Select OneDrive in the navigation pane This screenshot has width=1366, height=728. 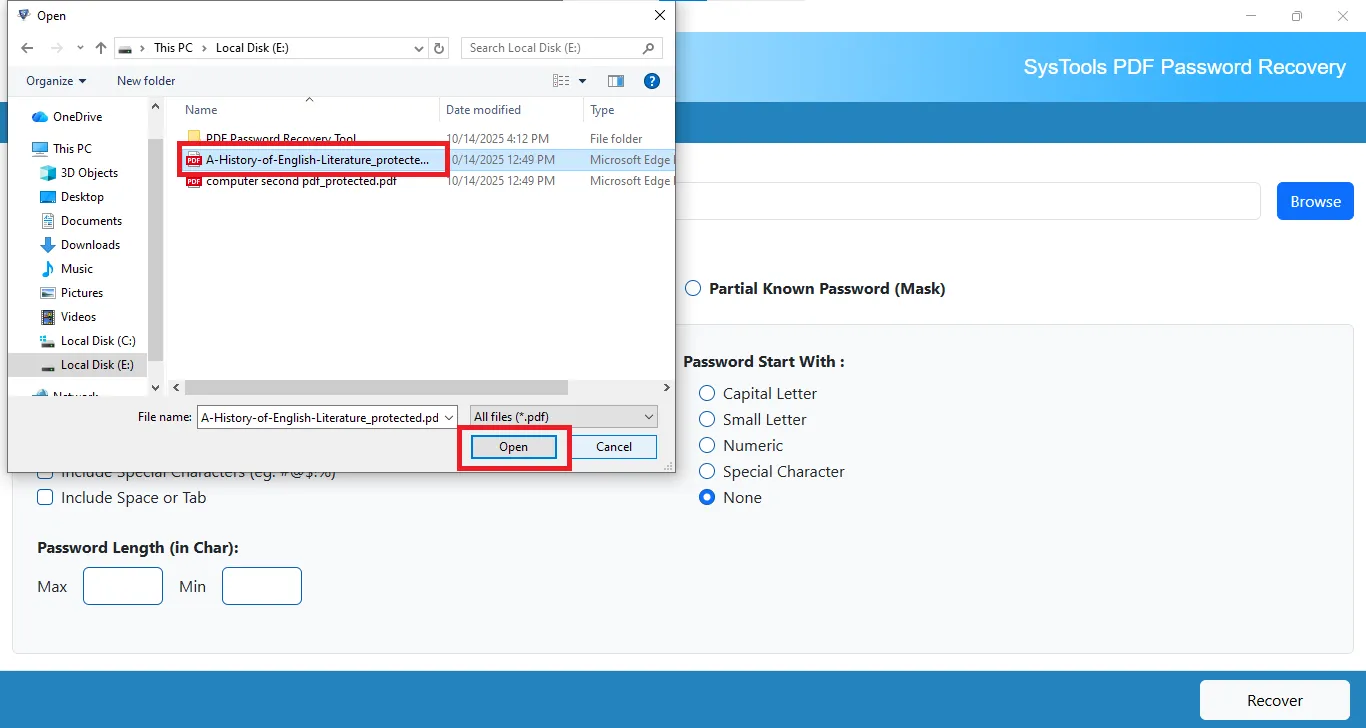click(77, 117)
